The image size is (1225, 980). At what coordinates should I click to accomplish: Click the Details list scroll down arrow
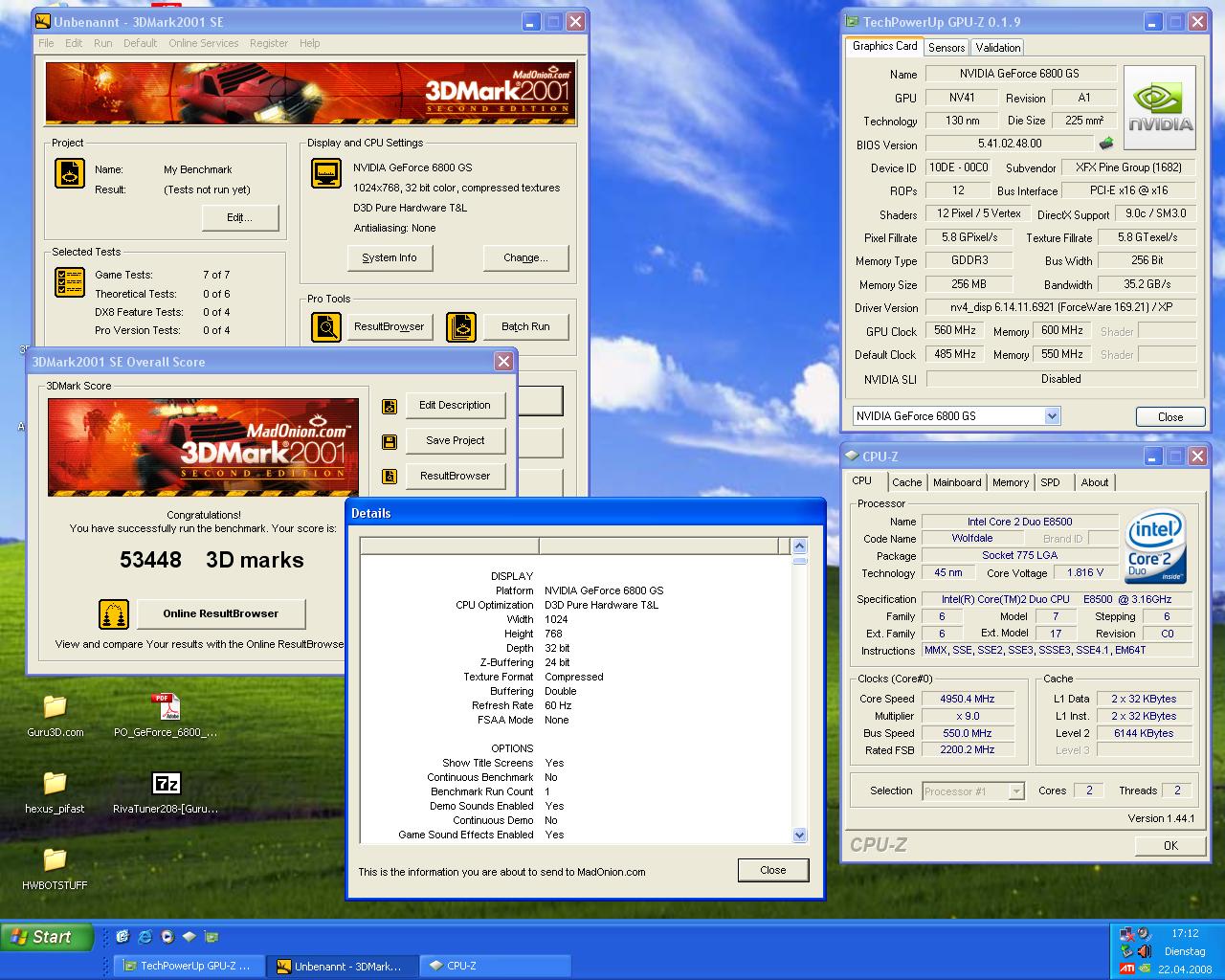800,835
